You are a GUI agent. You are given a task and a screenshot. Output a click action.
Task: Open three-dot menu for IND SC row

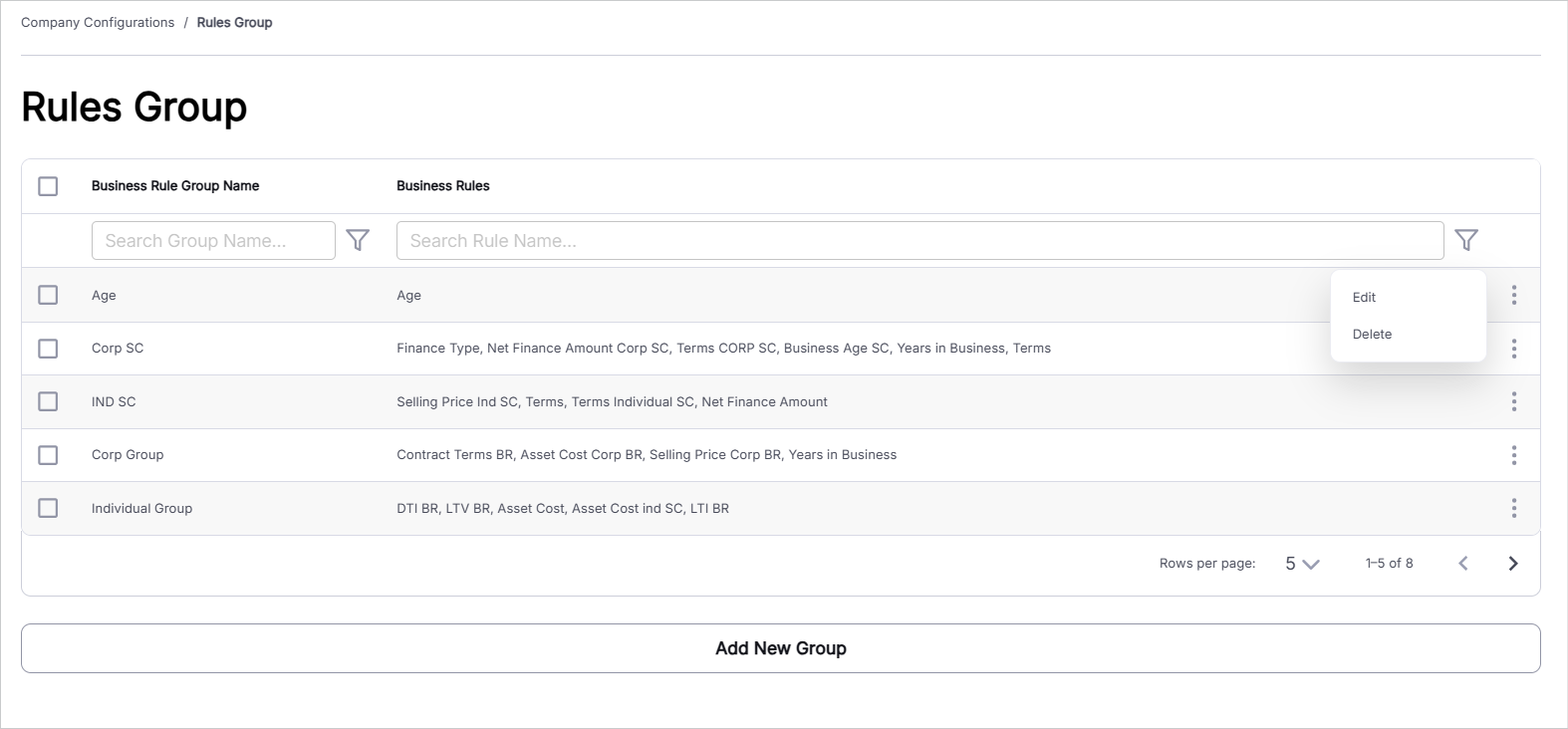pos(1514,401)
